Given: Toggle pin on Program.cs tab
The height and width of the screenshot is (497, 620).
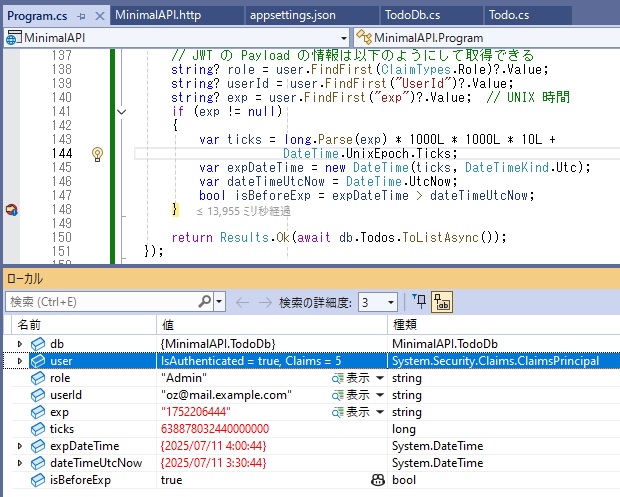Looking at the screenshot, I should click(x=81, y=16).
